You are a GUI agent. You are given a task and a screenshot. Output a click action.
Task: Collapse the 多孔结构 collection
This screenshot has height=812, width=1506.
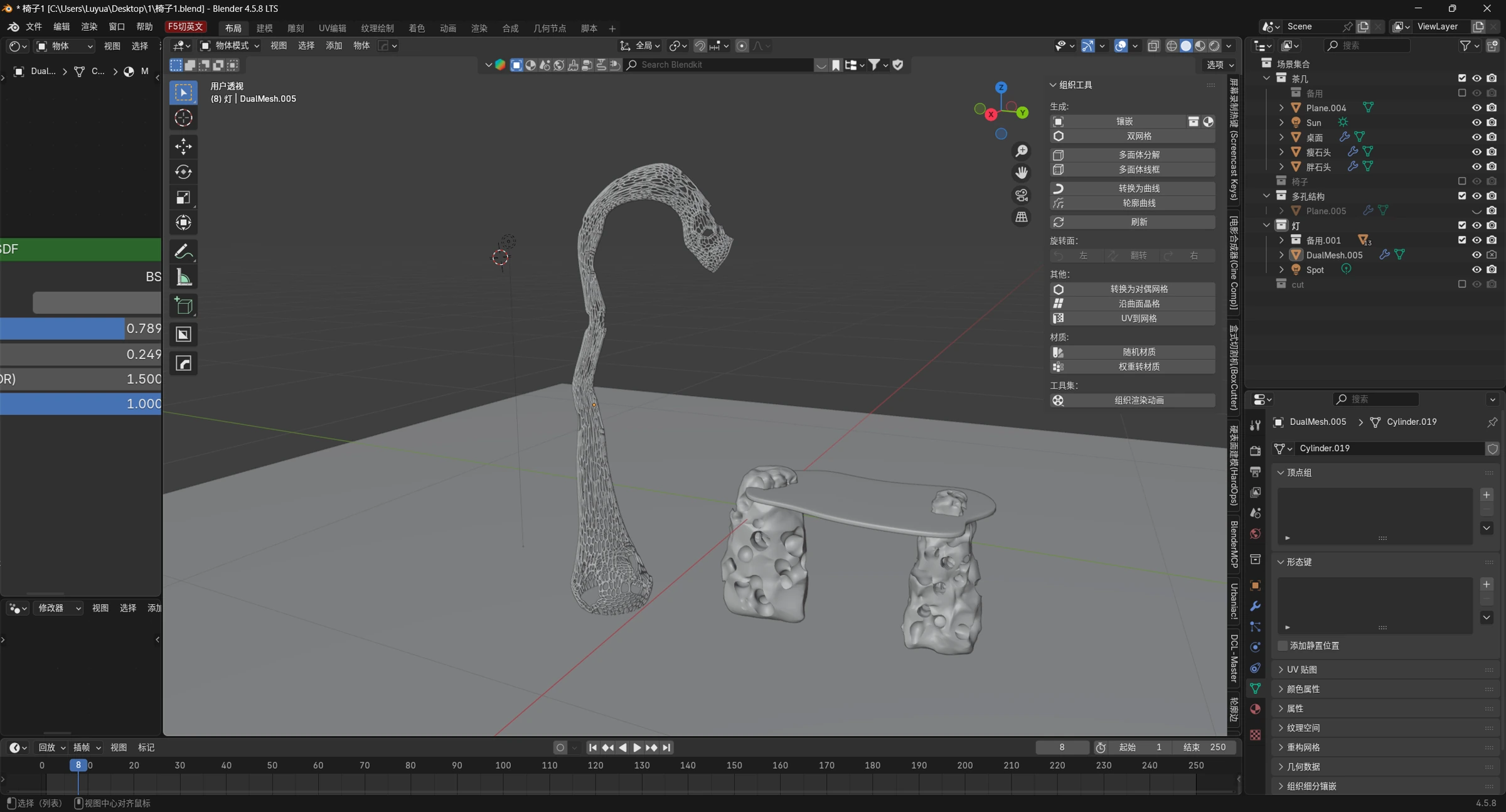[x=1266, y=196]
